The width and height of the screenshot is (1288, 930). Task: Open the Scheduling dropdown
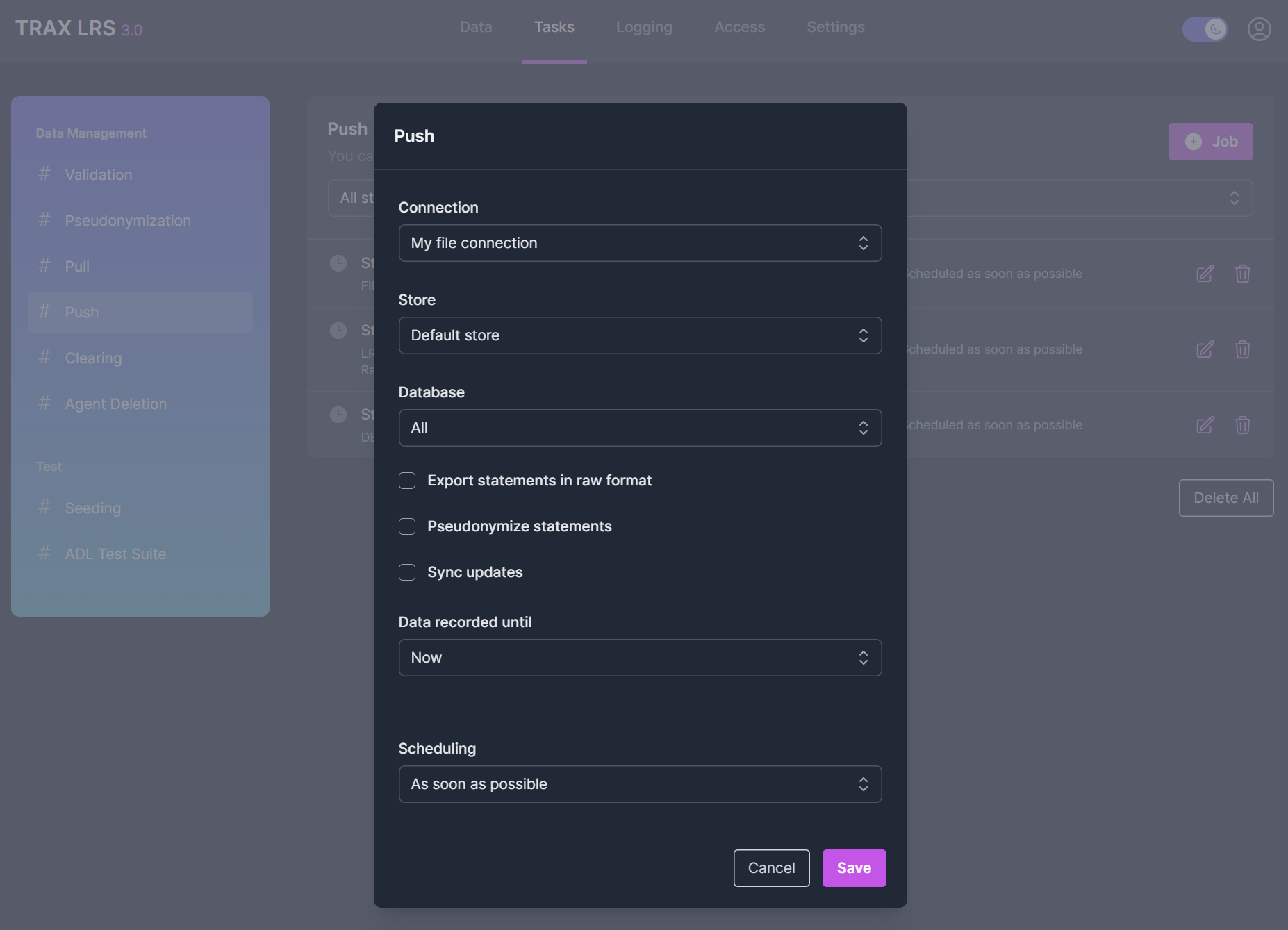[640, 784]
